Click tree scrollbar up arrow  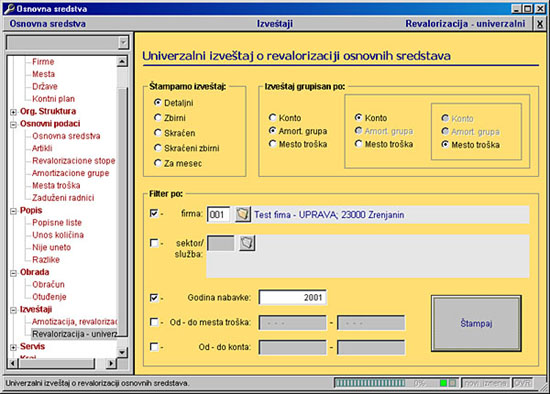122,62
